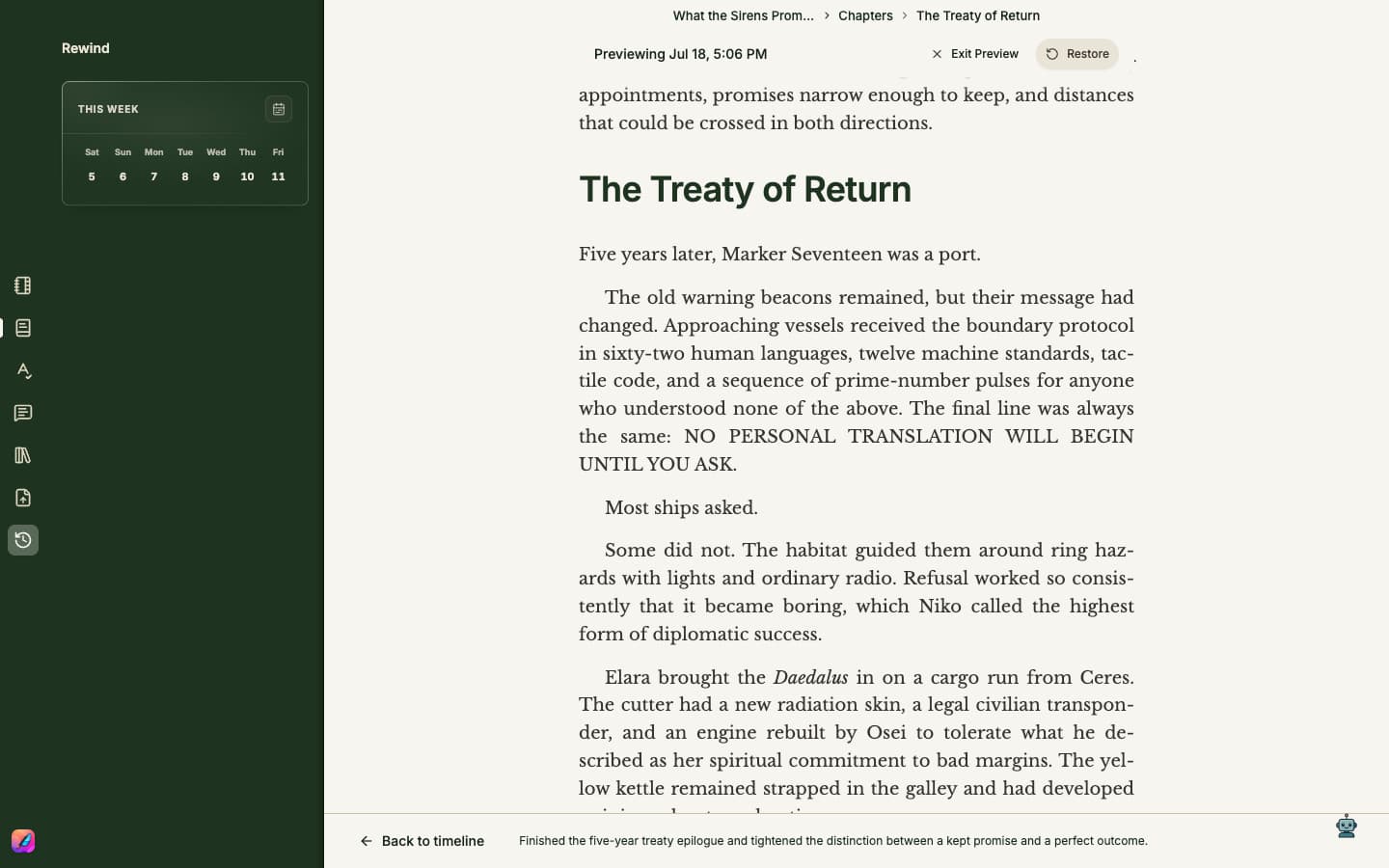This screenshot has width=1389, height=868.
Task: Click the "Previewing Jul 18, 5:06 PM" label
Action: (x=680, y=54)
